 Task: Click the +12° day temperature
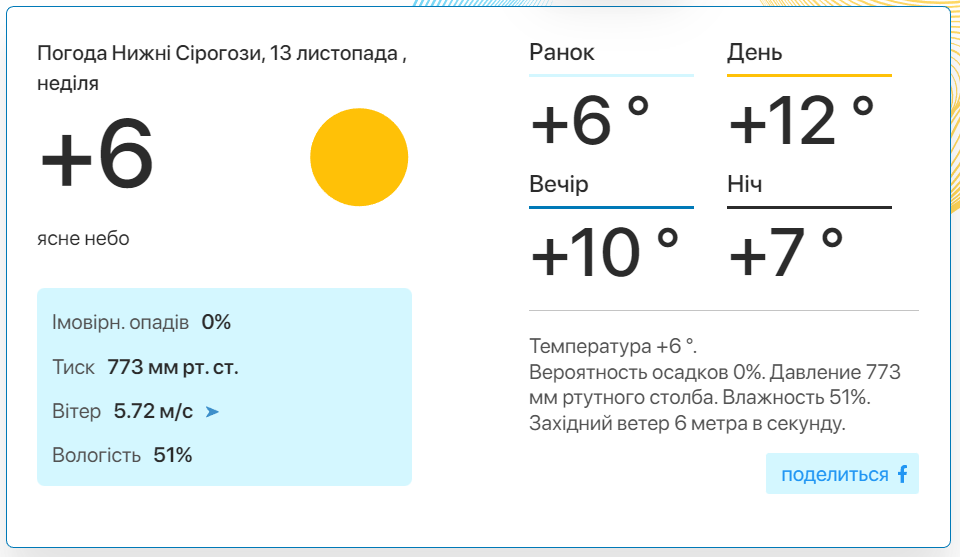point(801,121)
